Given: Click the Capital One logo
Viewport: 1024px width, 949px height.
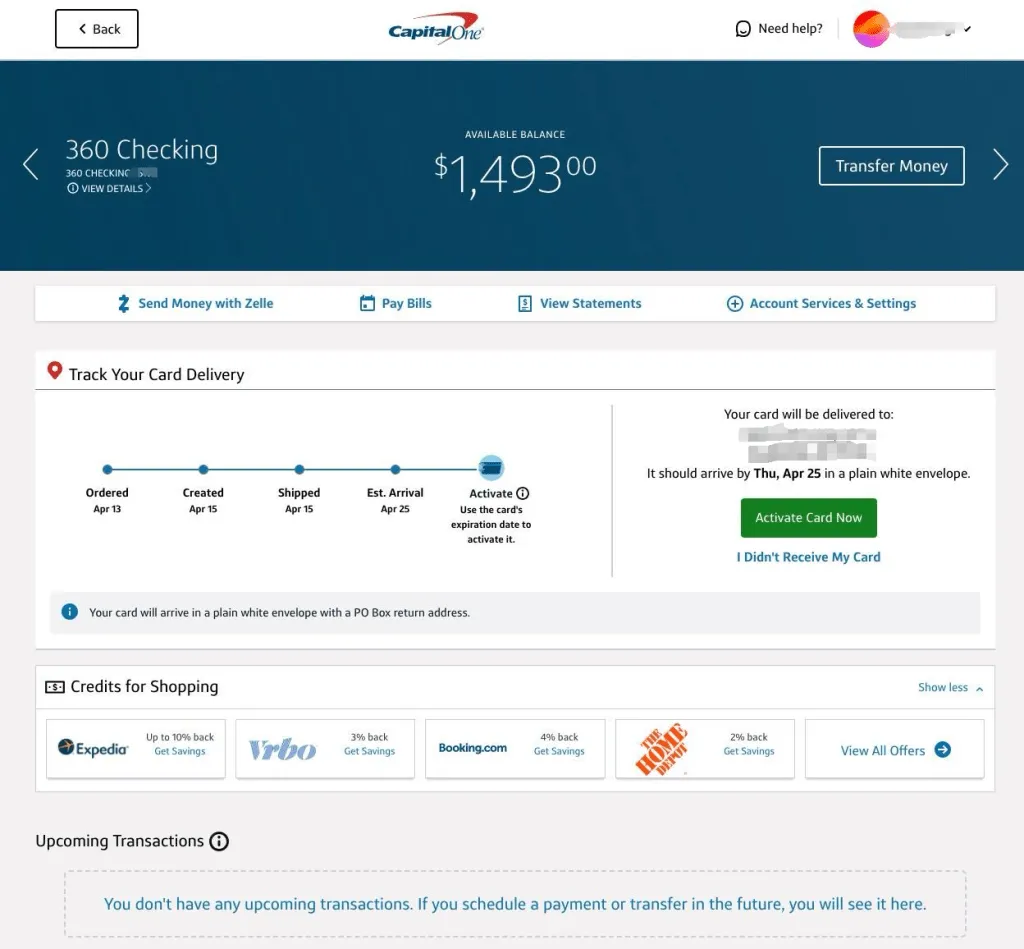Looking at the screenshot, I should pos(435,29).
